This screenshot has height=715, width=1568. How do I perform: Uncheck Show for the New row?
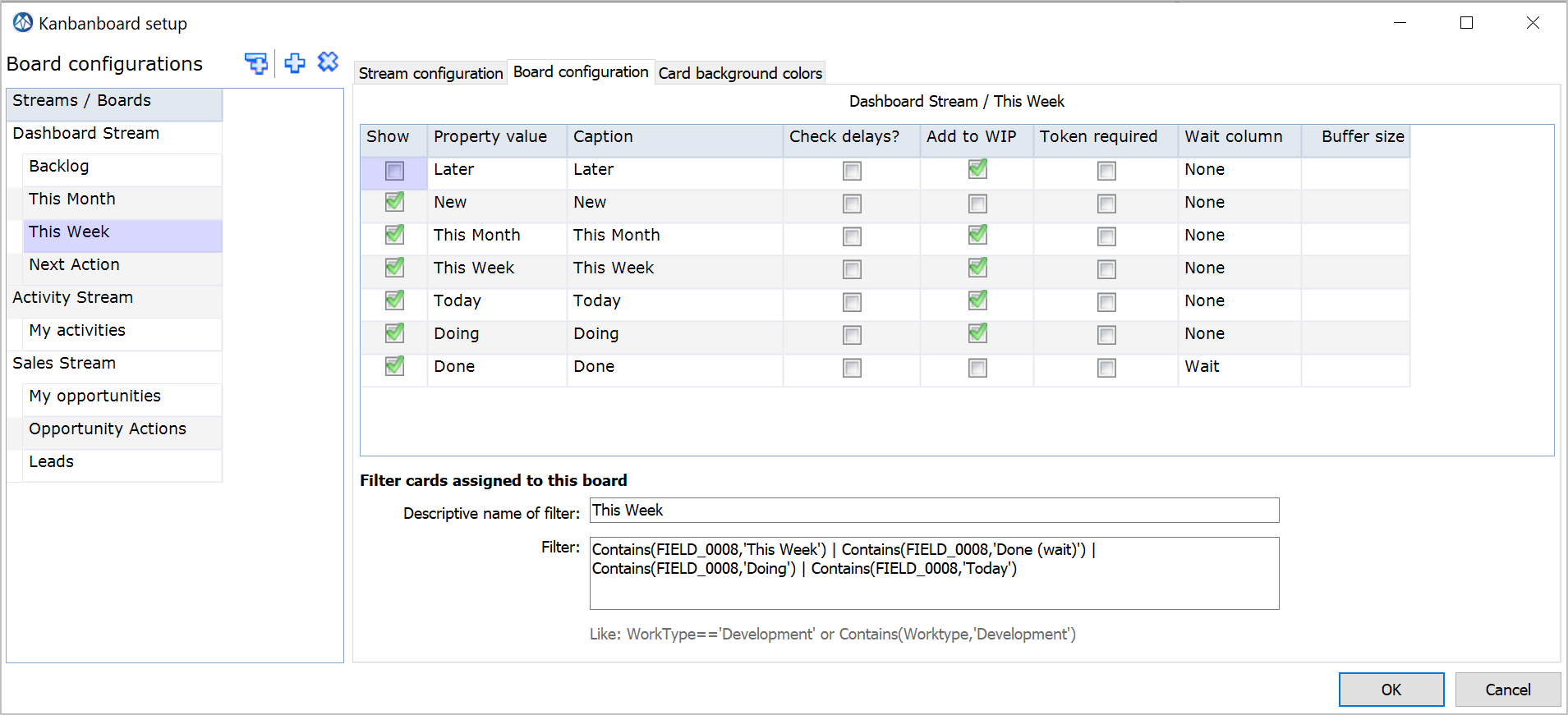pos(394,202)
